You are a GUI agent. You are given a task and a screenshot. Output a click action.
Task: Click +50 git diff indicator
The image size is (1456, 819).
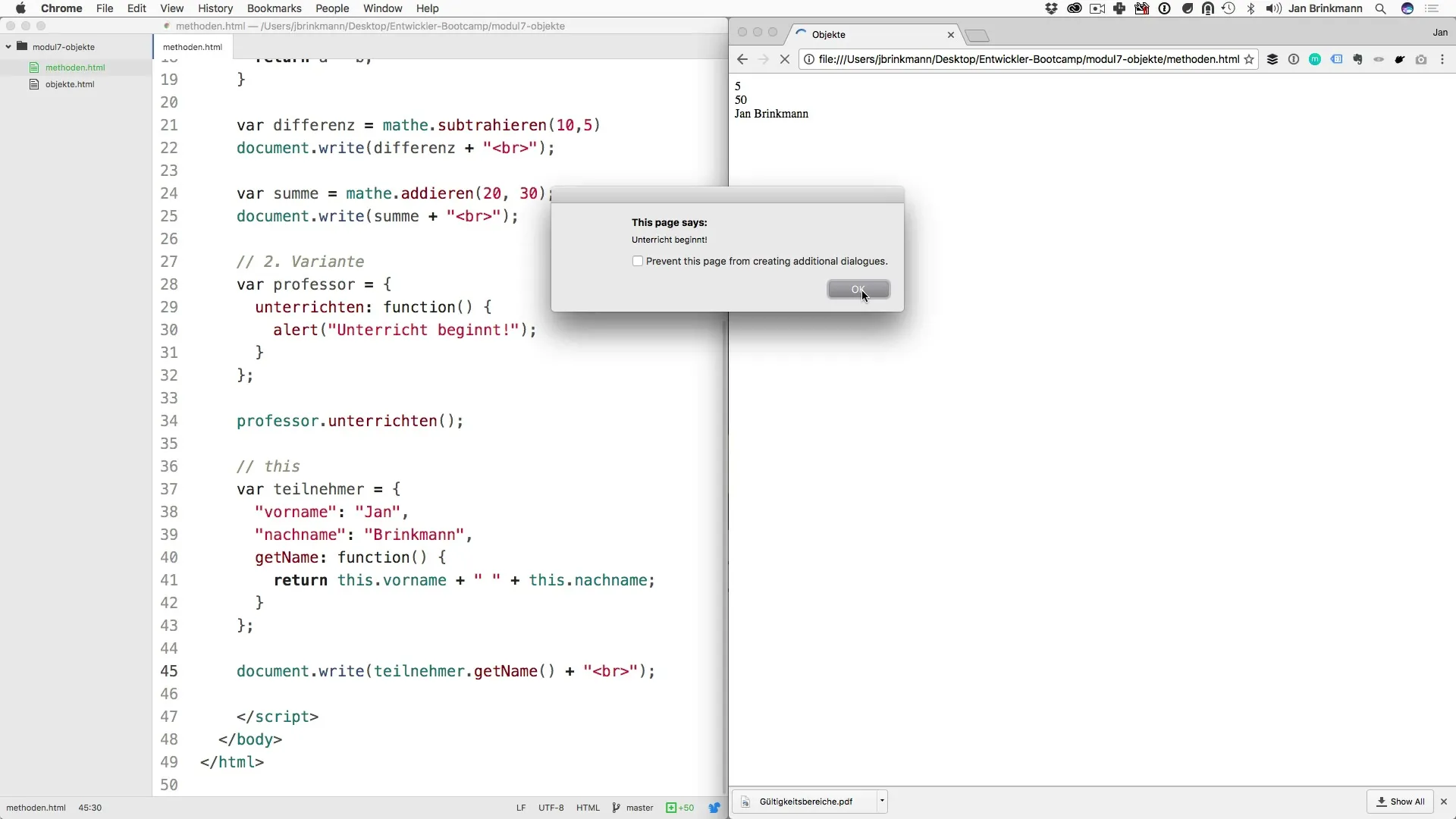pyautogui.click(x=680, y=808)
